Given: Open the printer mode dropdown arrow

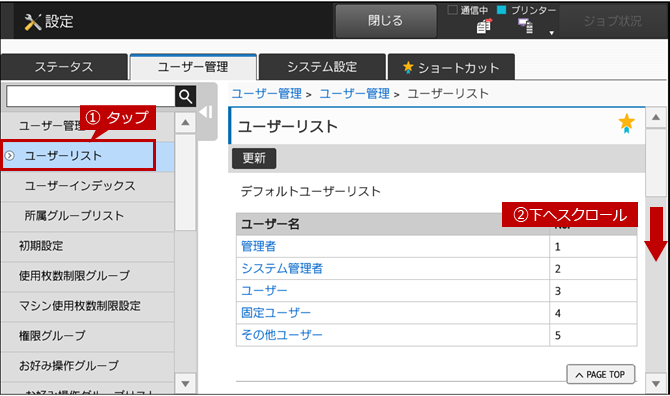Looking at the screenshot, I should 552,33.
